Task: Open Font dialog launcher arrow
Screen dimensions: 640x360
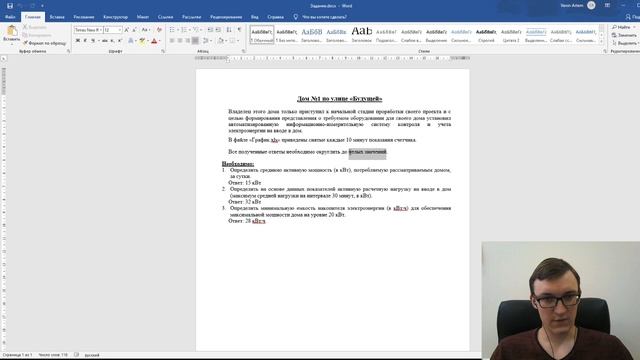Action: coord(162,51)
